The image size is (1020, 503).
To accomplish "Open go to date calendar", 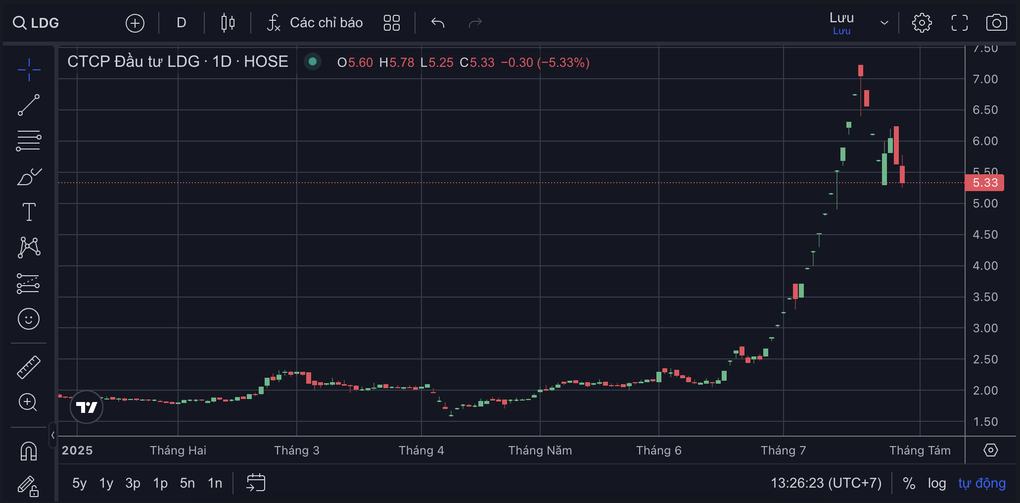I will [256, 483].
